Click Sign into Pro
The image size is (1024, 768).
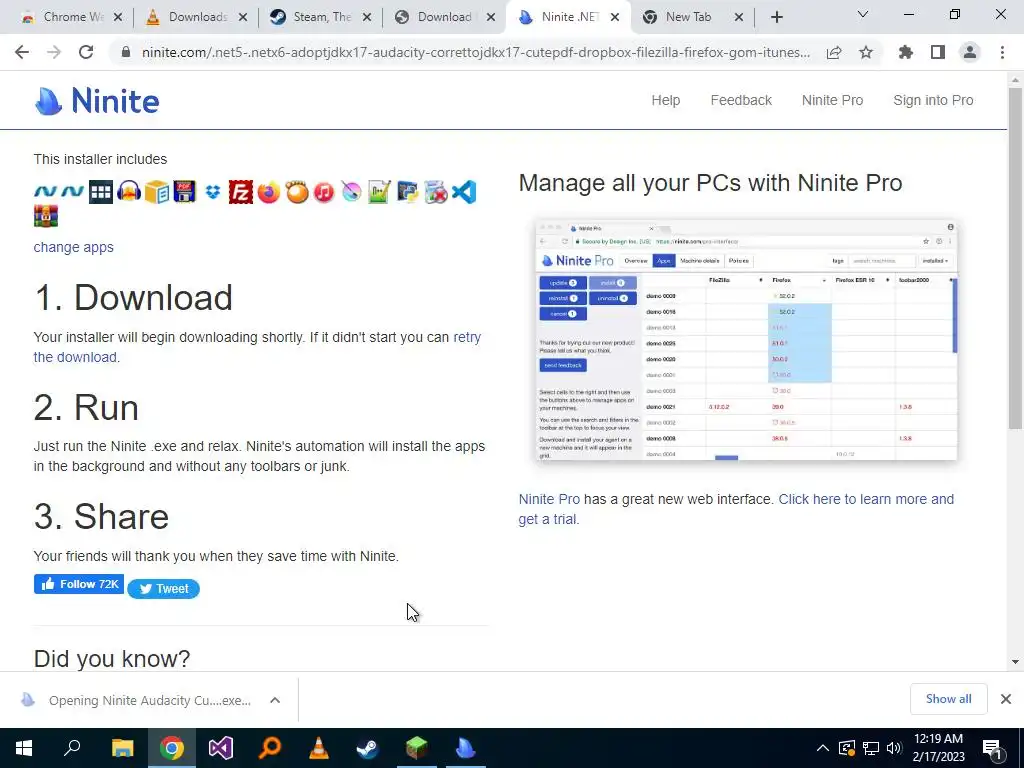933,100
